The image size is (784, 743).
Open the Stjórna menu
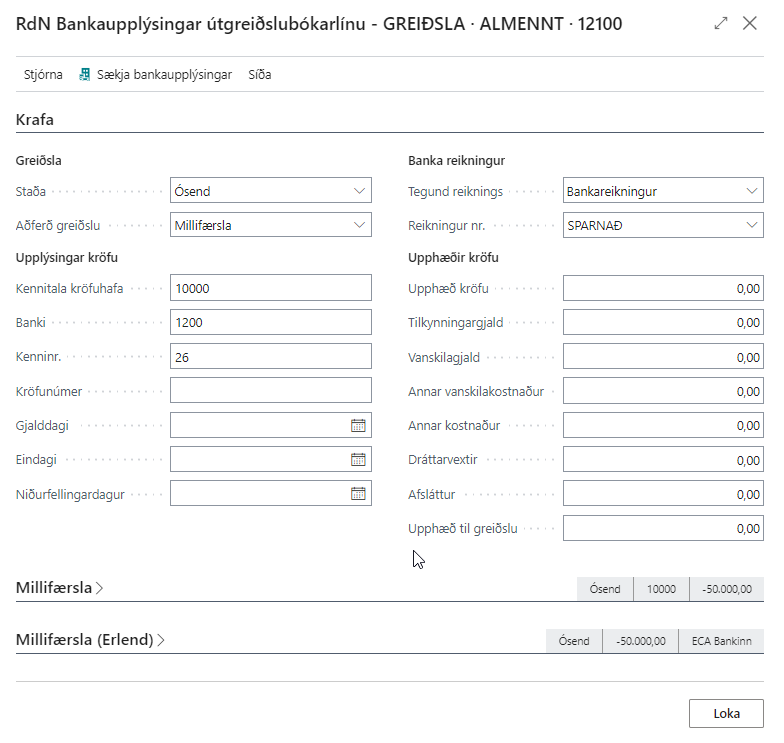tap(43, 74)
